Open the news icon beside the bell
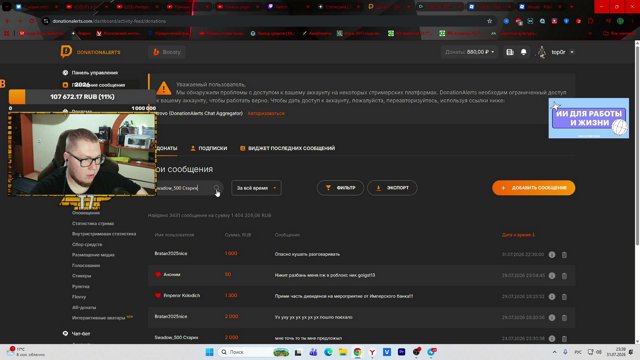640x360 pixels. pyautogui.click(x=510, y=52)
